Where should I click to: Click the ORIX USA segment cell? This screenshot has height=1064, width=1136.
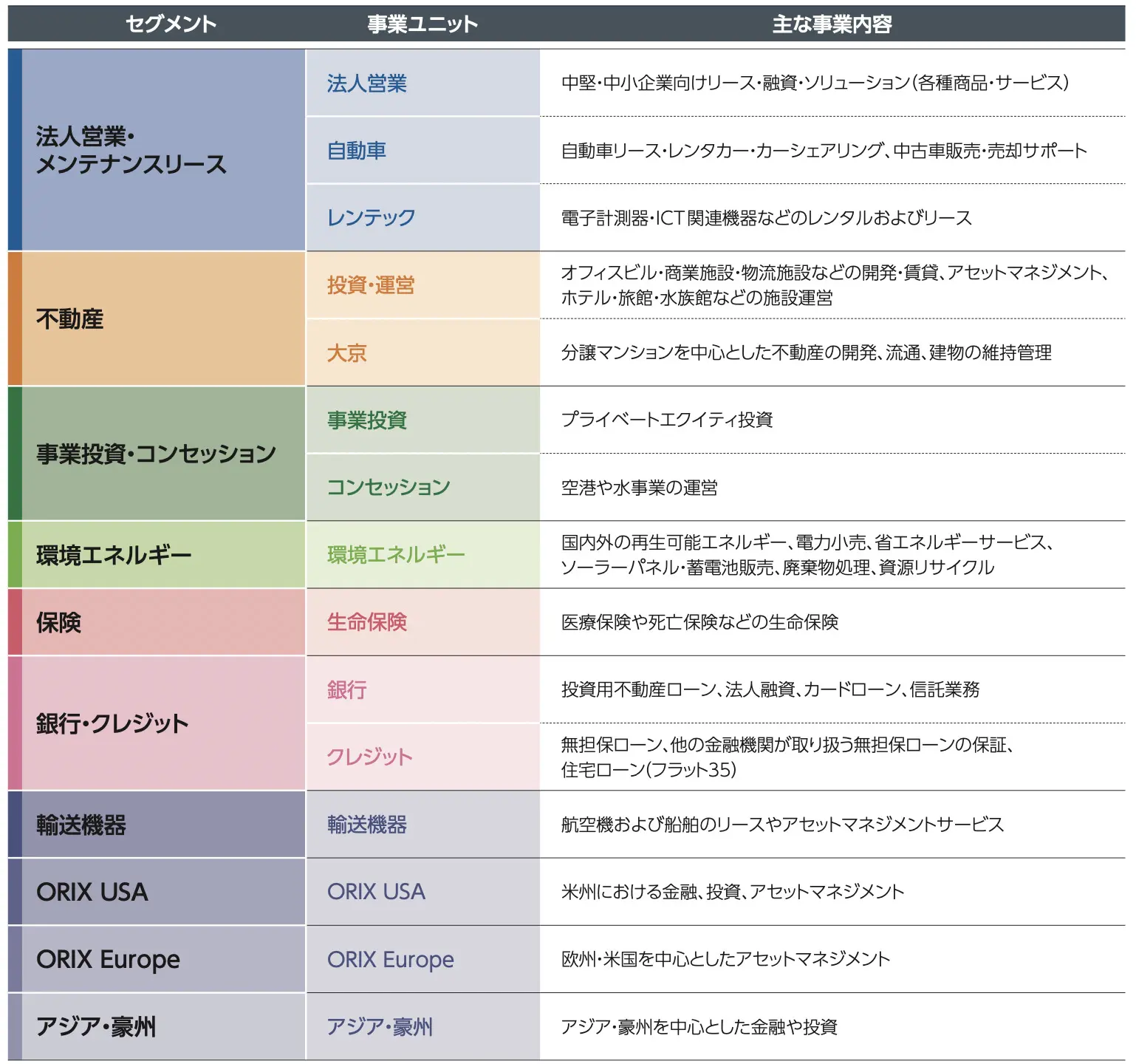[162, 892]
